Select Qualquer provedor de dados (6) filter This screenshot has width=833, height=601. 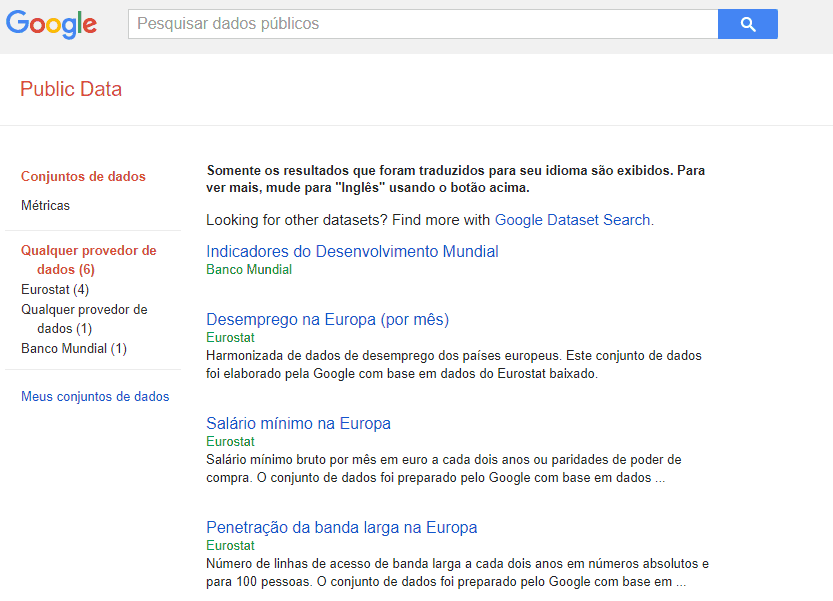click(x=89, y=260)
